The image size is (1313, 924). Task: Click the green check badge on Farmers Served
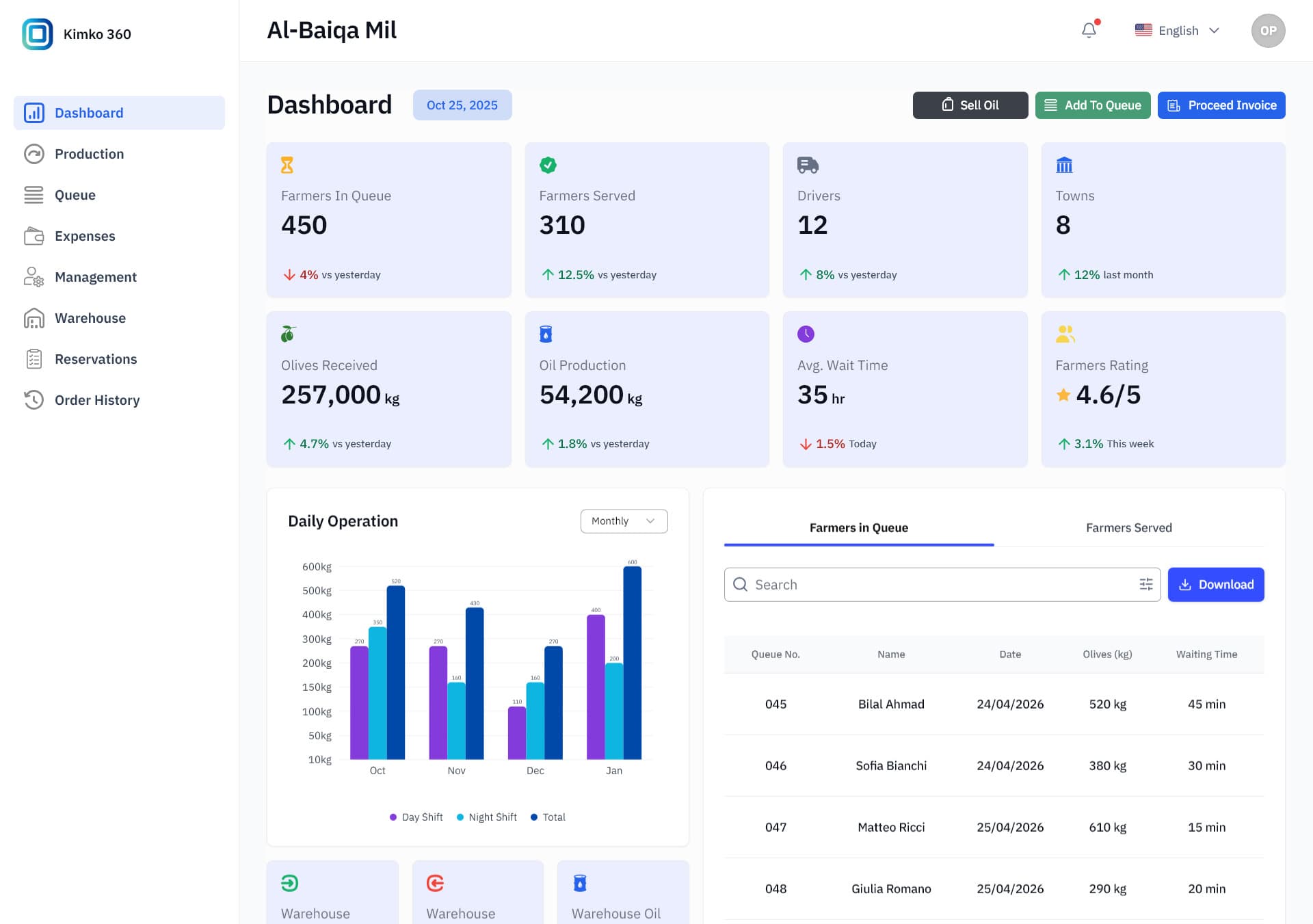coord(548,165)
